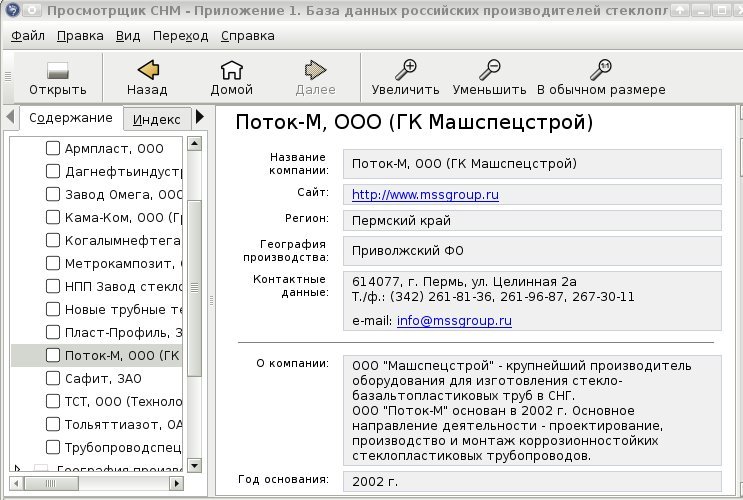743x500 pixels.
Task: Click the 2002 г. founding year value
Action: pos(532,482)
